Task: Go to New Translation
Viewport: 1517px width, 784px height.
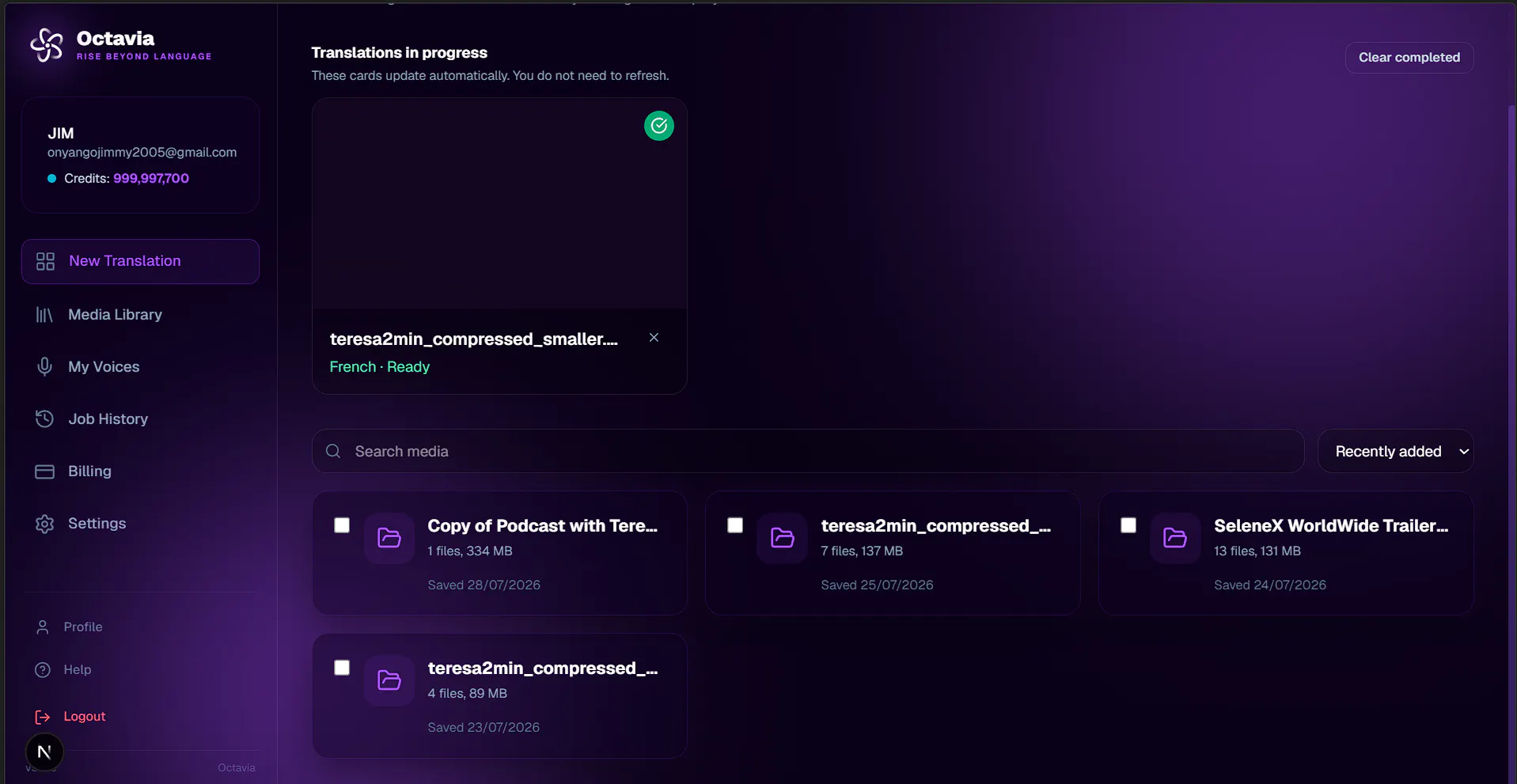Action: 140,261
